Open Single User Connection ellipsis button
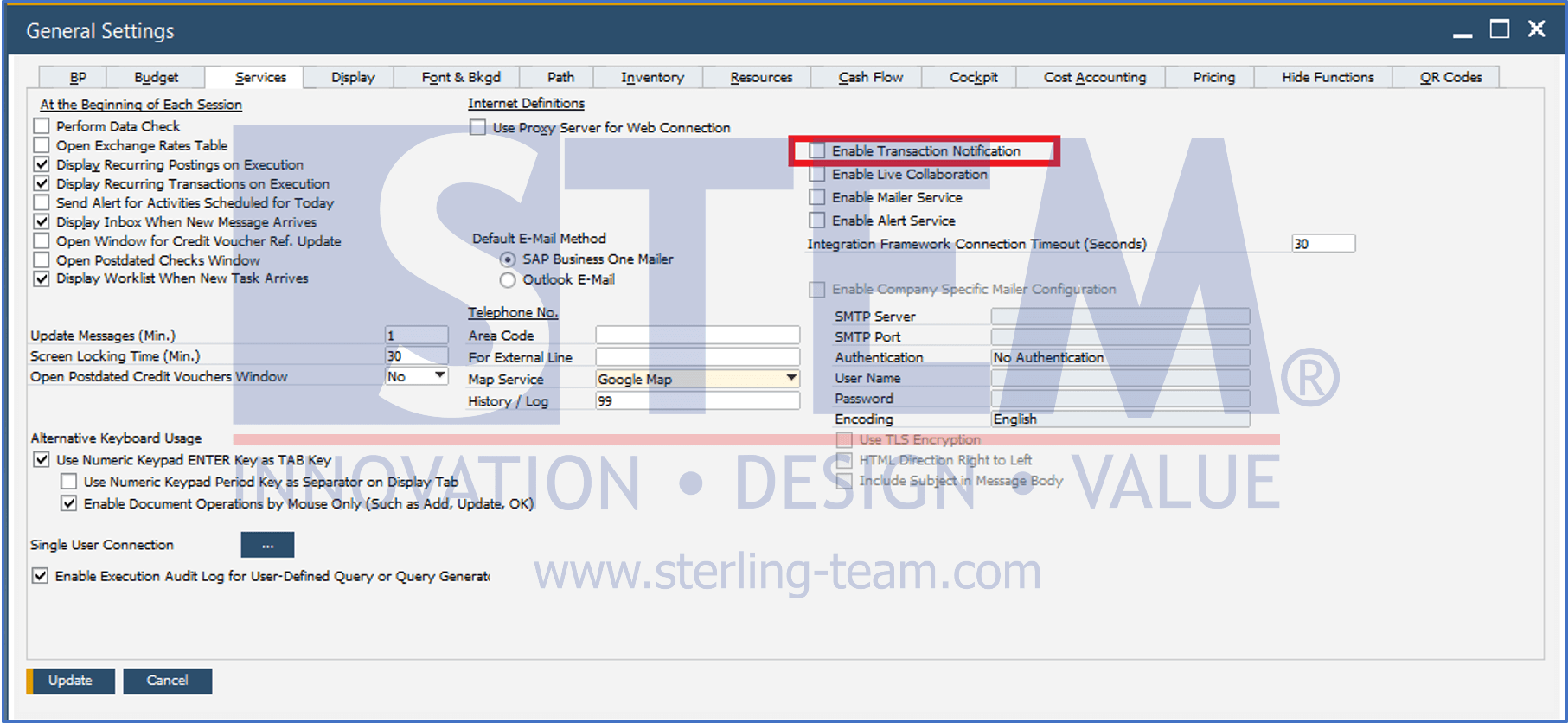 tap(267, 545)
